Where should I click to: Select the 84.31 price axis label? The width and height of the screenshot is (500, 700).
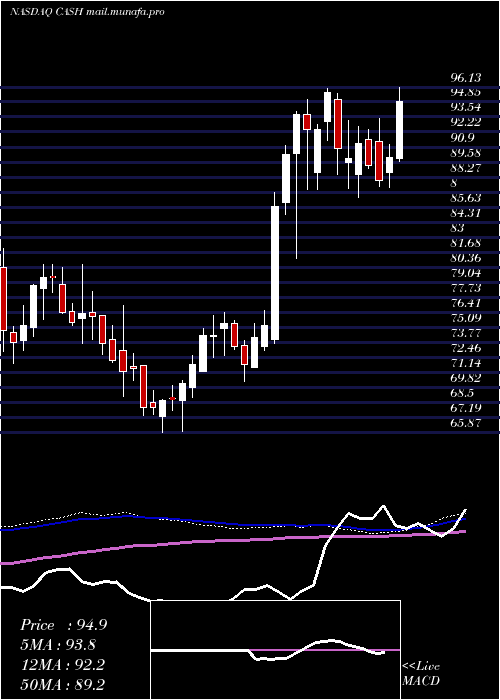click(465, 213)
